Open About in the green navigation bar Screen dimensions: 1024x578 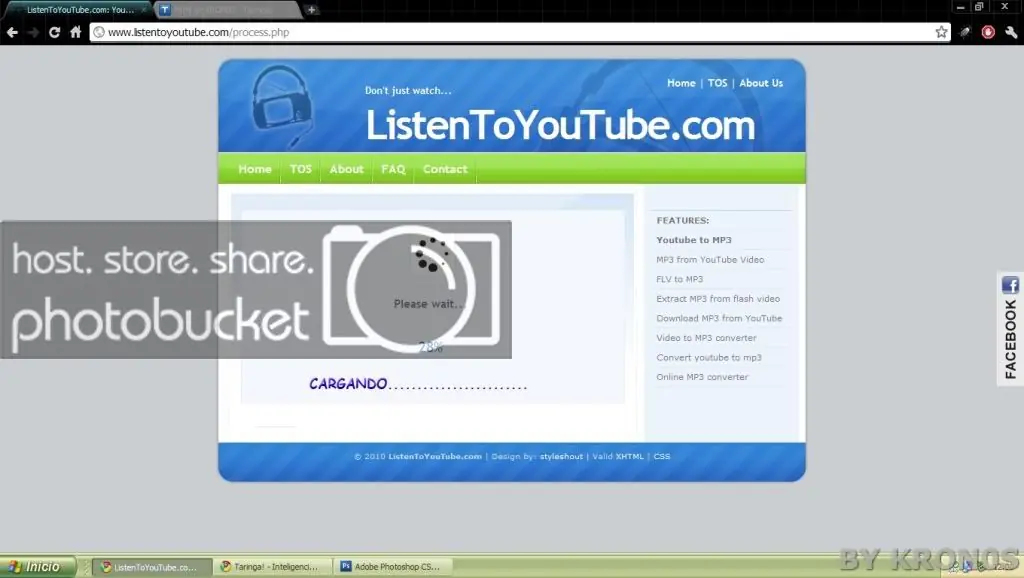pyautogui.click(x=346, y=169)
